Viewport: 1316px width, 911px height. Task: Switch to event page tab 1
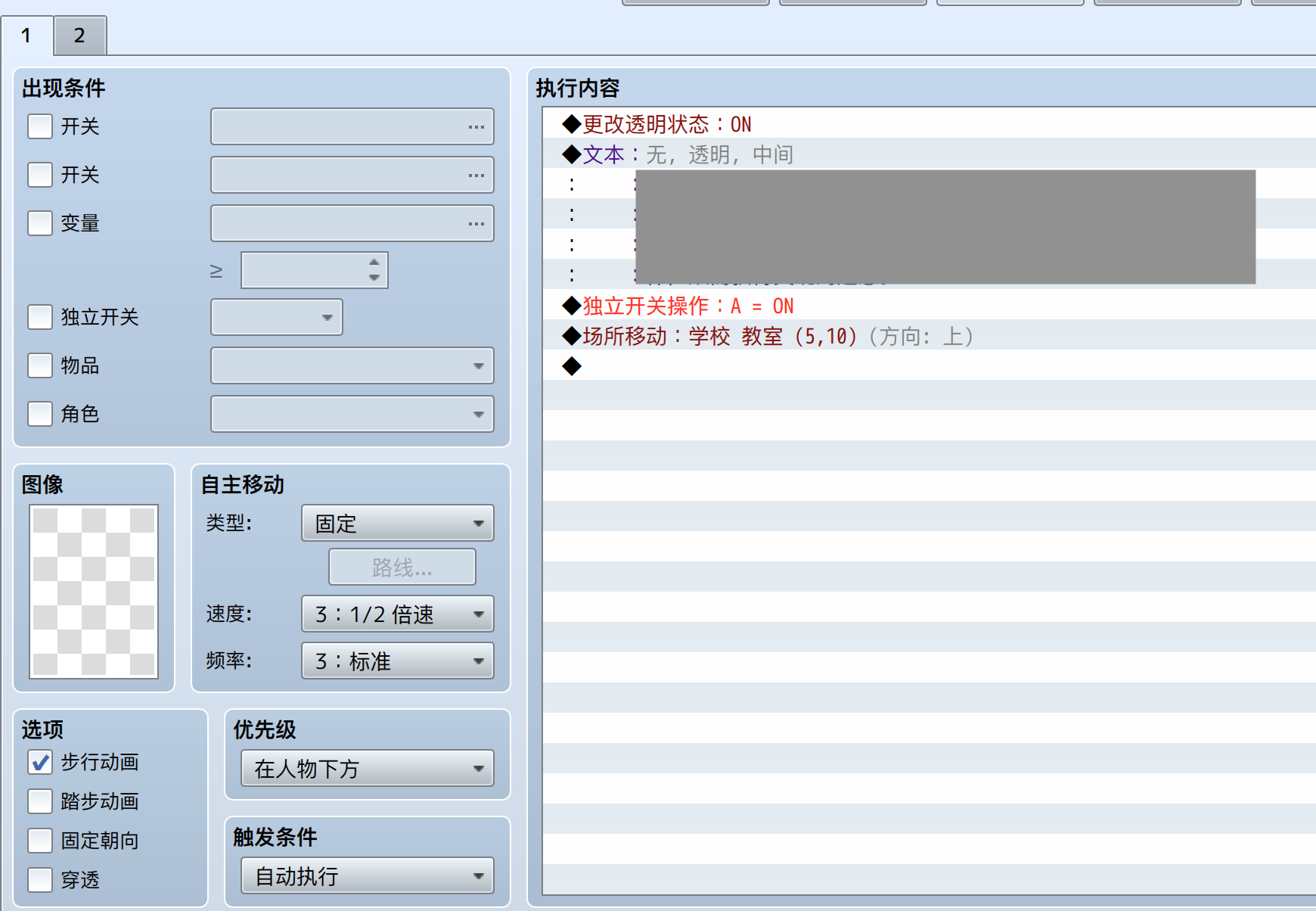pyautogui.click(x=26, y=36)
